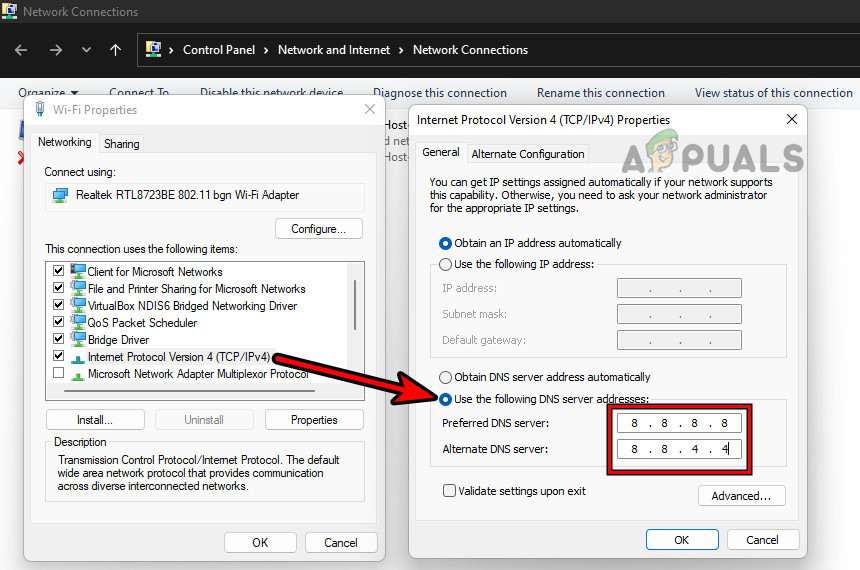Click Multiplexor Protocol item icon

tap(78, 375)
